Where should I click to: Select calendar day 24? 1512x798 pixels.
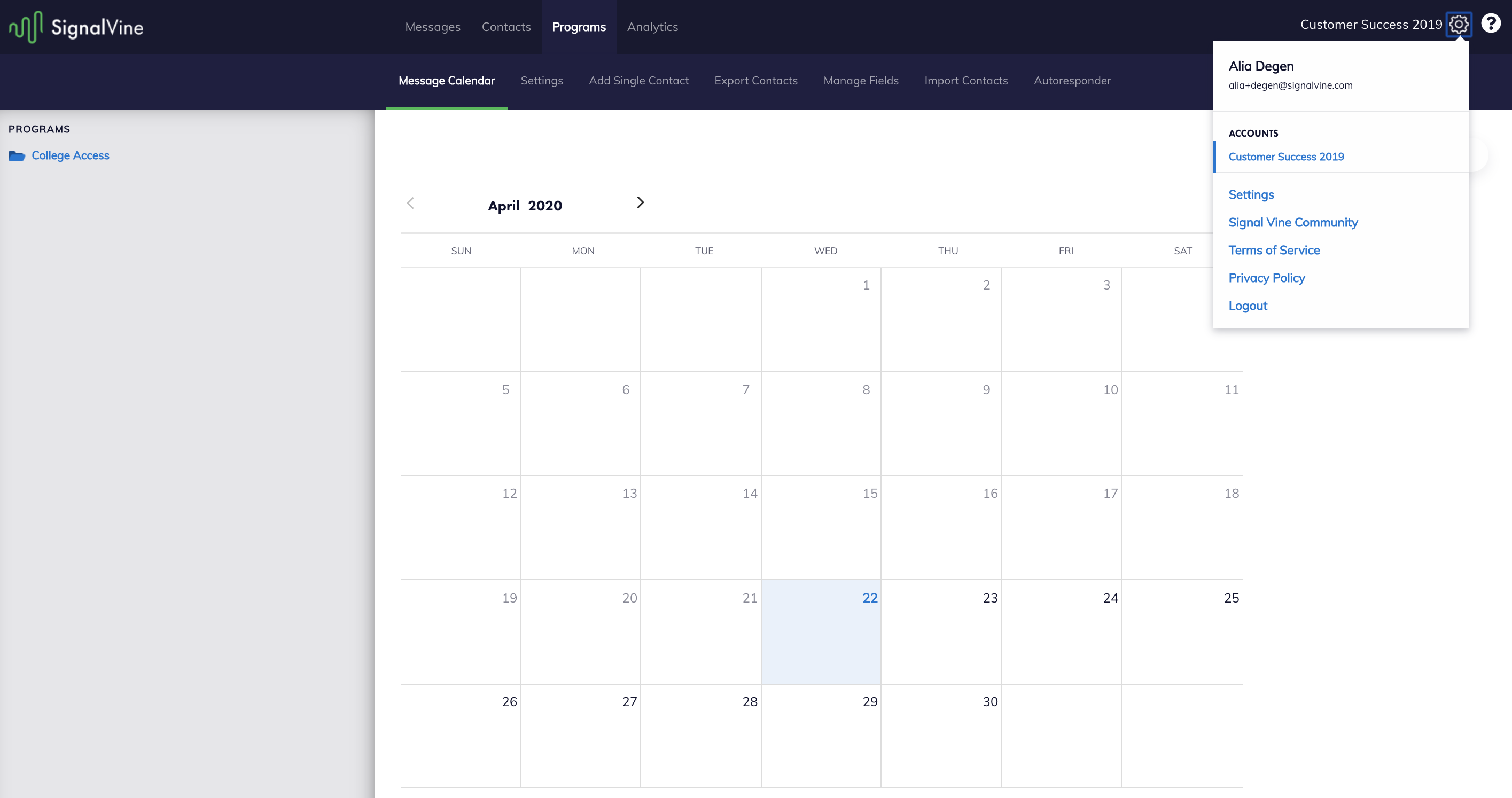pos(1062,632)
